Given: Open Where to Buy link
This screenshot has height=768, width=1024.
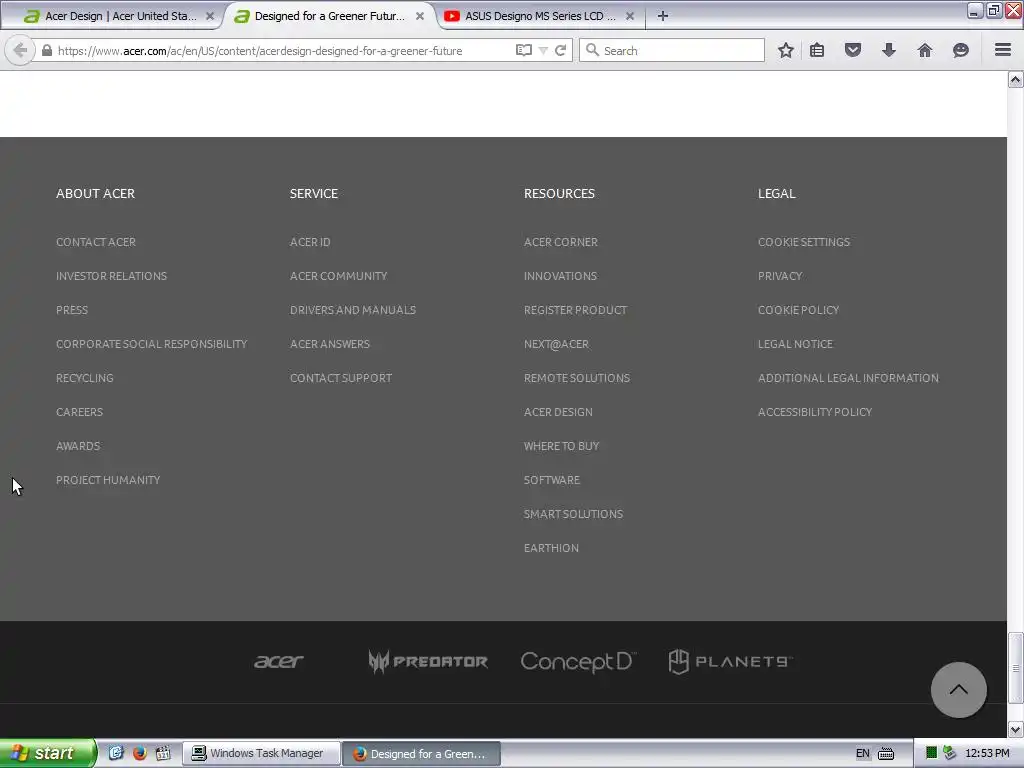Looking at the screenshot, I should tap(561, 445).
